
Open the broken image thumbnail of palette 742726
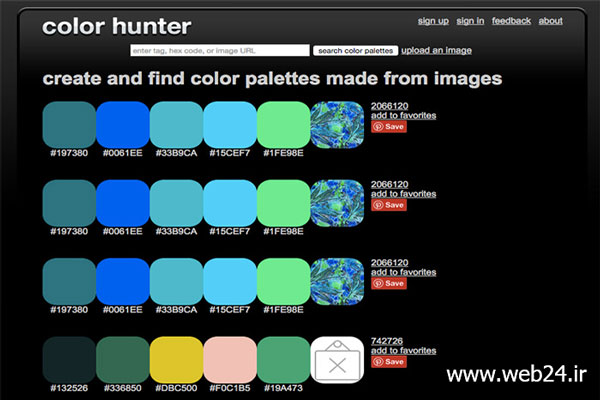(x=337, y=360)
